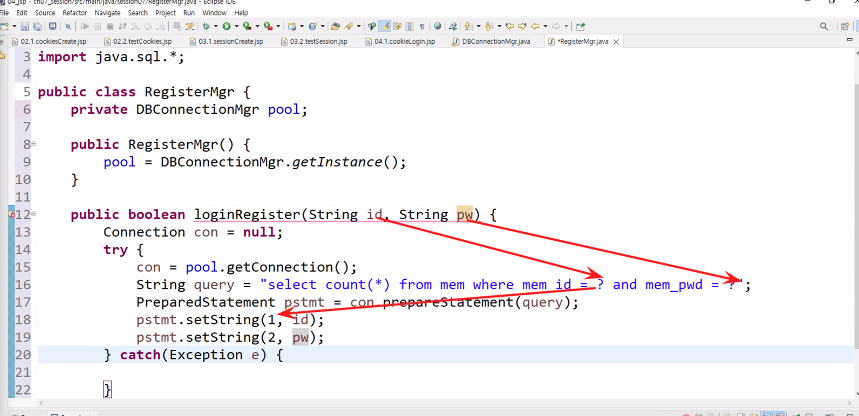Click the Open Type icon
The image size is (859, 416).
pyautogui.click(x=335, y=26)
